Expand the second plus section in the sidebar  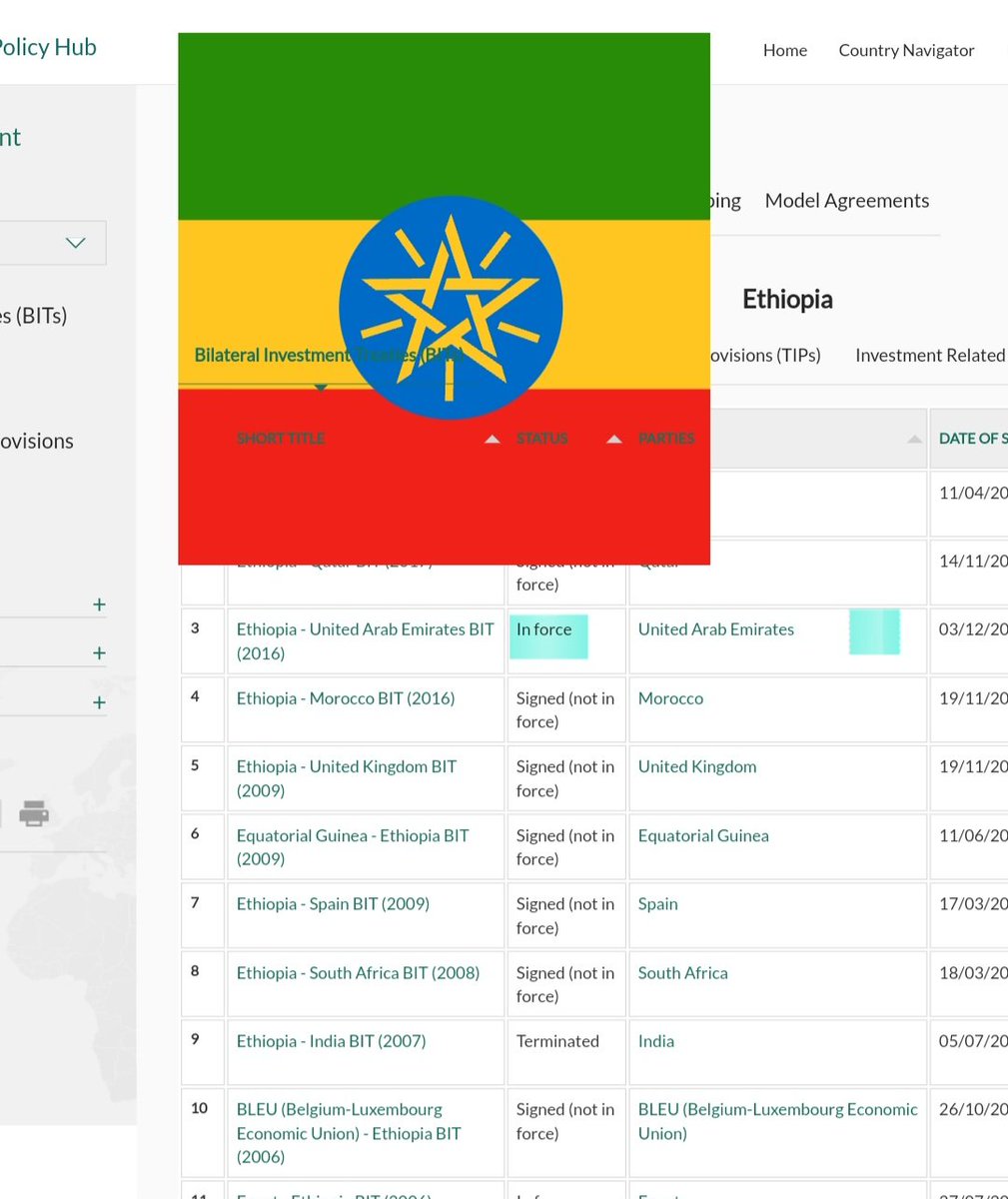pyautogui.click(x=99, y=653)
